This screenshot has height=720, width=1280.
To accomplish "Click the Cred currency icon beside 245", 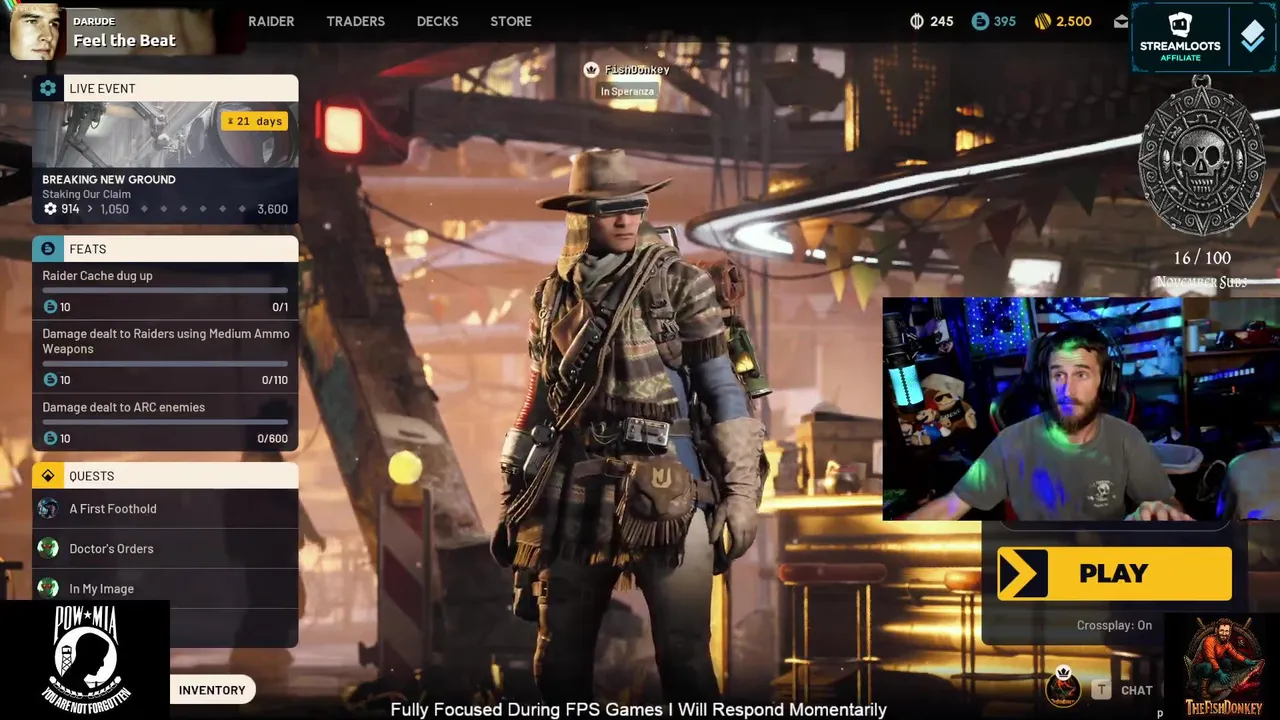I will [916, 21].
